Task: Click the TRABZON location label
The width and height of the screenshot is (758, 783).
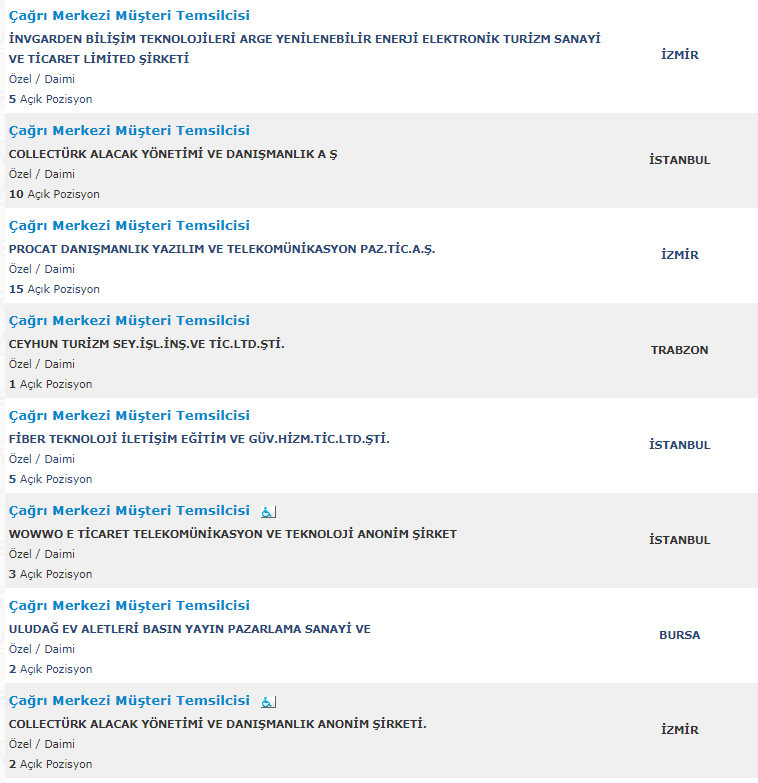Action: coord(680,350)
